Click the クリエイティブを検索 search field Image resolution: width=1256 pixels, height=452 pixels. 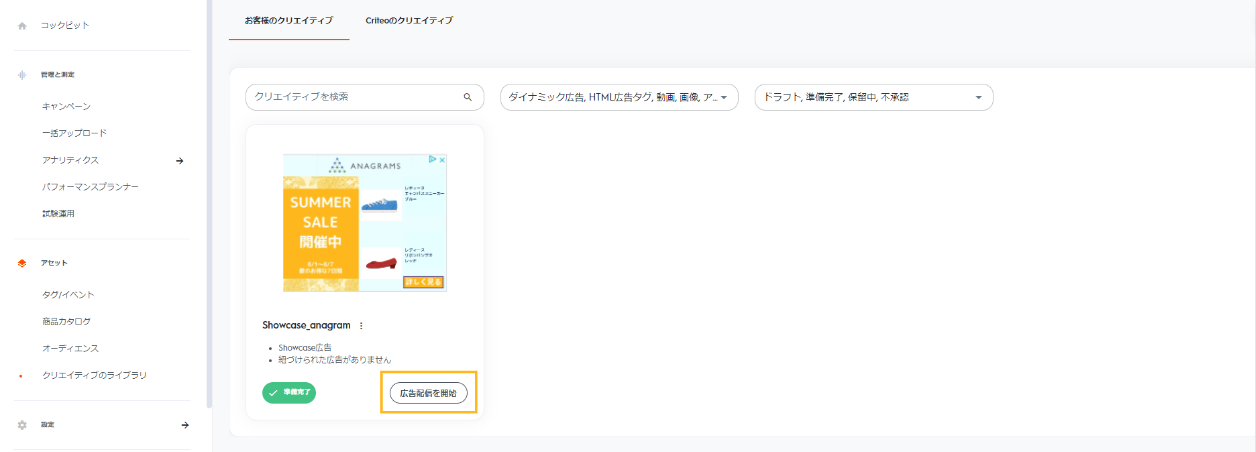[x=350, y=98]
